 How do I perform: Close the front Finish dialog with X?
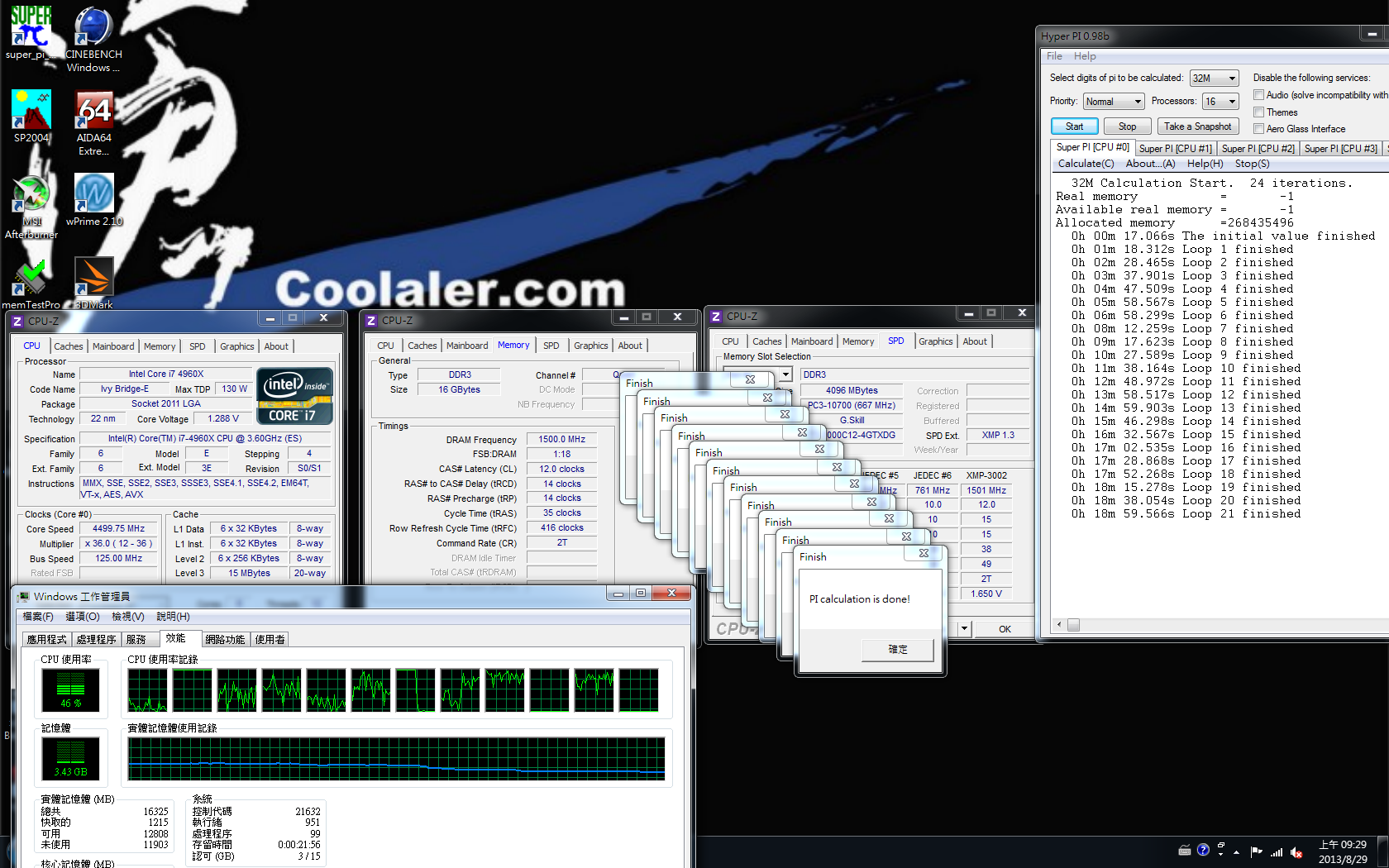click(924, 553)
